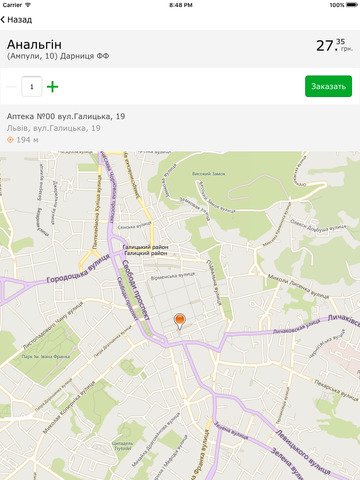Image resolution: width=360 pixels, height=480 pixels.
Task: Tap the green Заказать button
Action: [328, 86]
